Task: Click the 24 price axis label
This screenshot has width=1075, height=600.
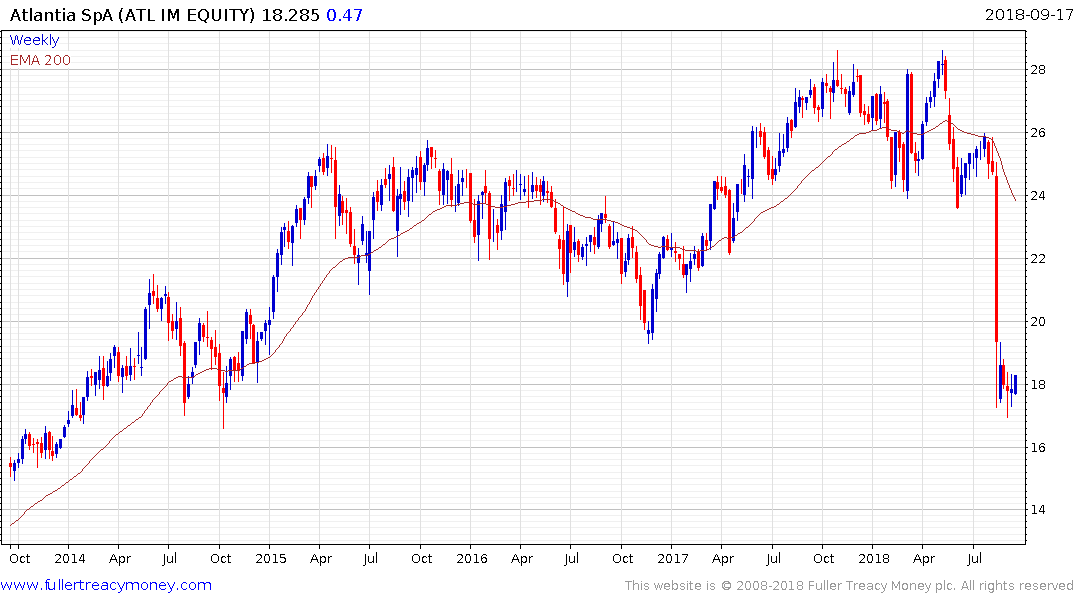Action: [1038, 196]
